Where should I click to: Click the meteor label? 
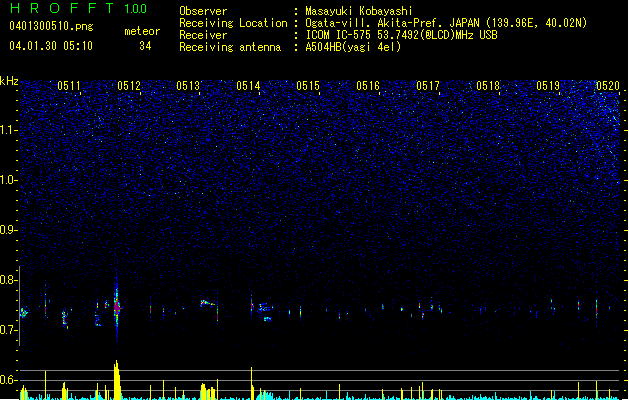tap(142, 31)
